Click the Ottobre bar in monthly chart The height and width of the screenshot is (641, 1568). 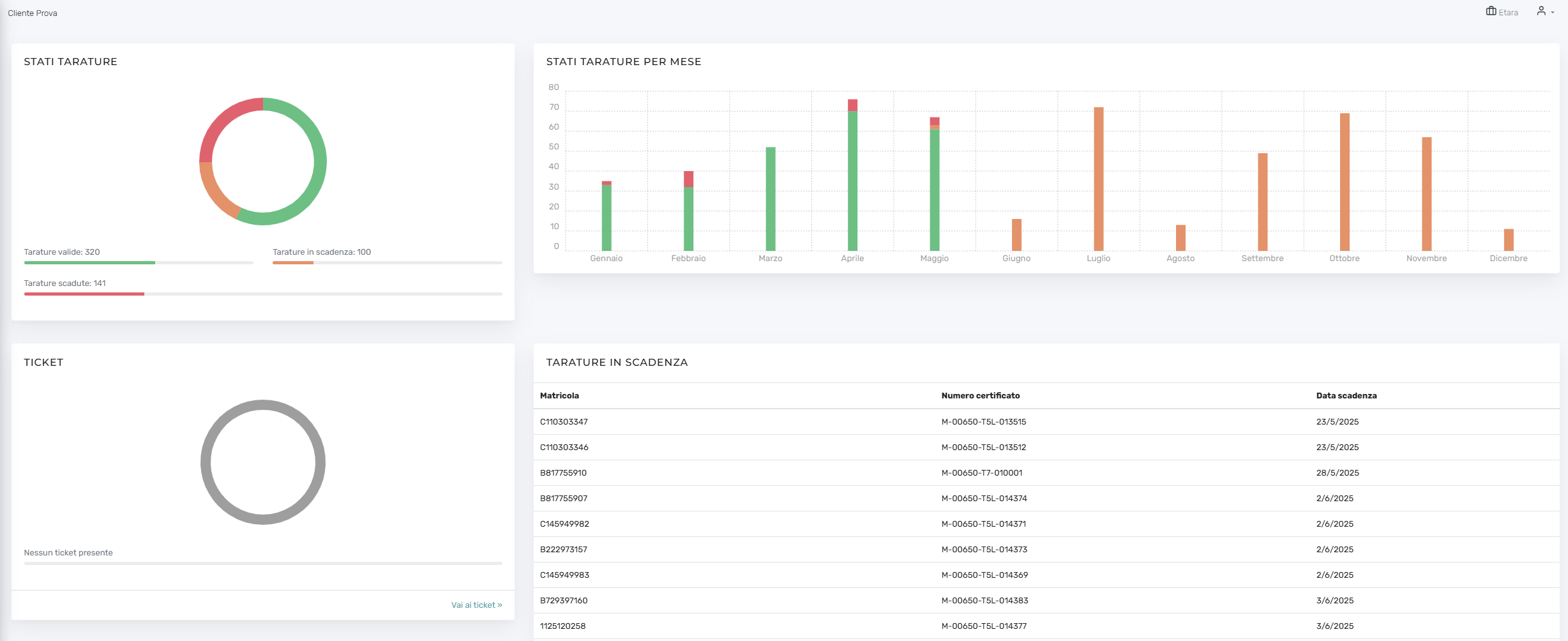pos(1345,182)
